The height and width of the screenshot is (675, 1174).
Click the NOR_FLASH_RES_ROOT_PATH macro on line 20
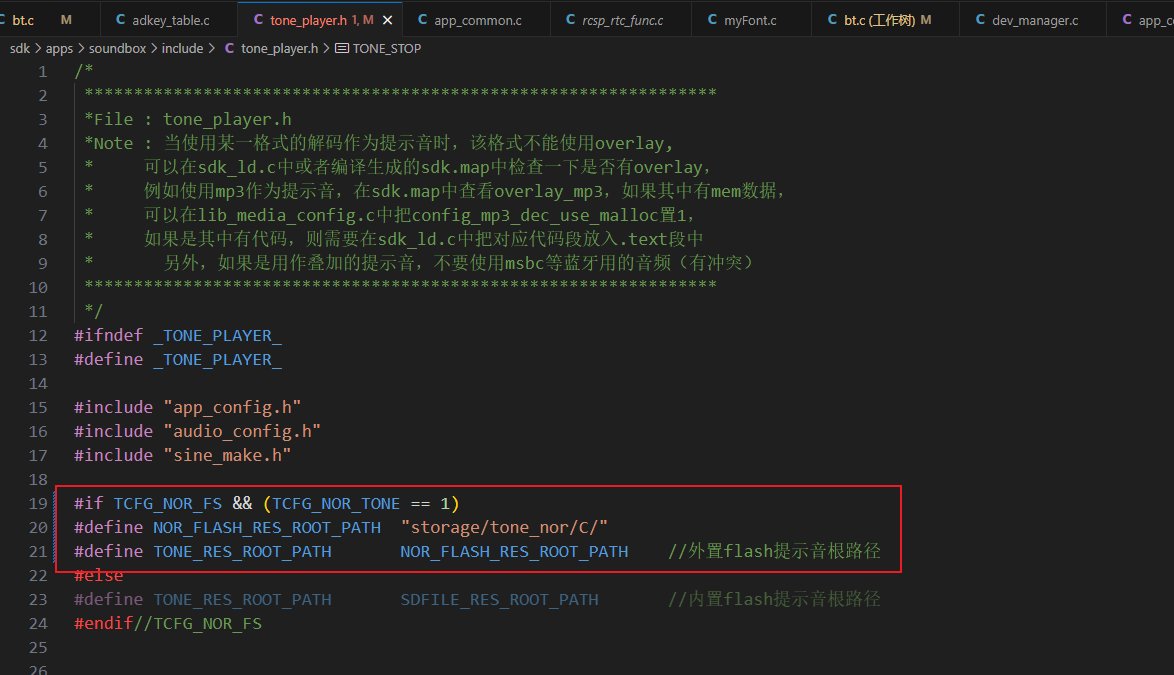[x=267, y=528]
